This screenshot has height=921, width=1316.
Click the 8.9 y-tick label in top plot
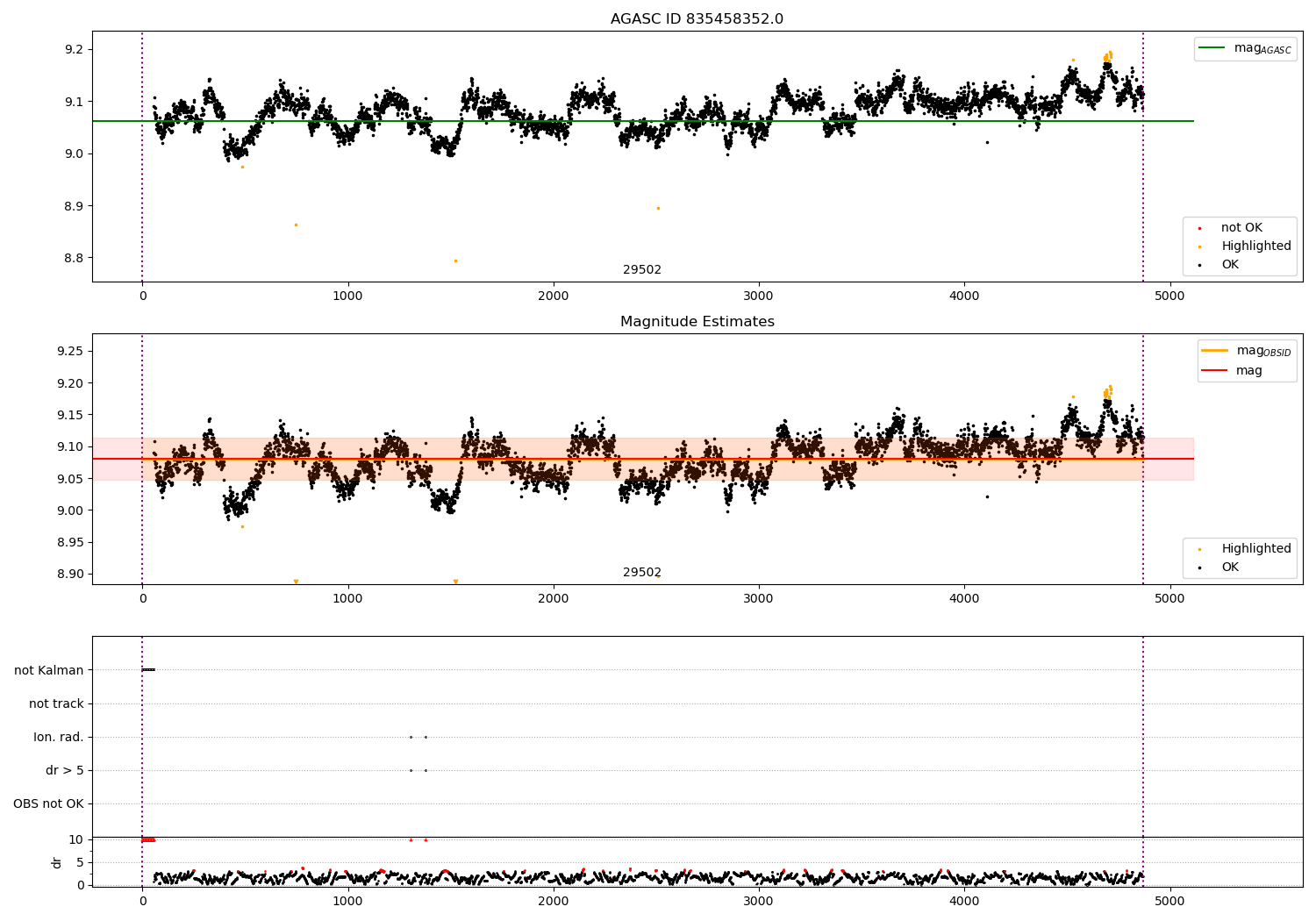pyautogui.click(x=74, y=206)
